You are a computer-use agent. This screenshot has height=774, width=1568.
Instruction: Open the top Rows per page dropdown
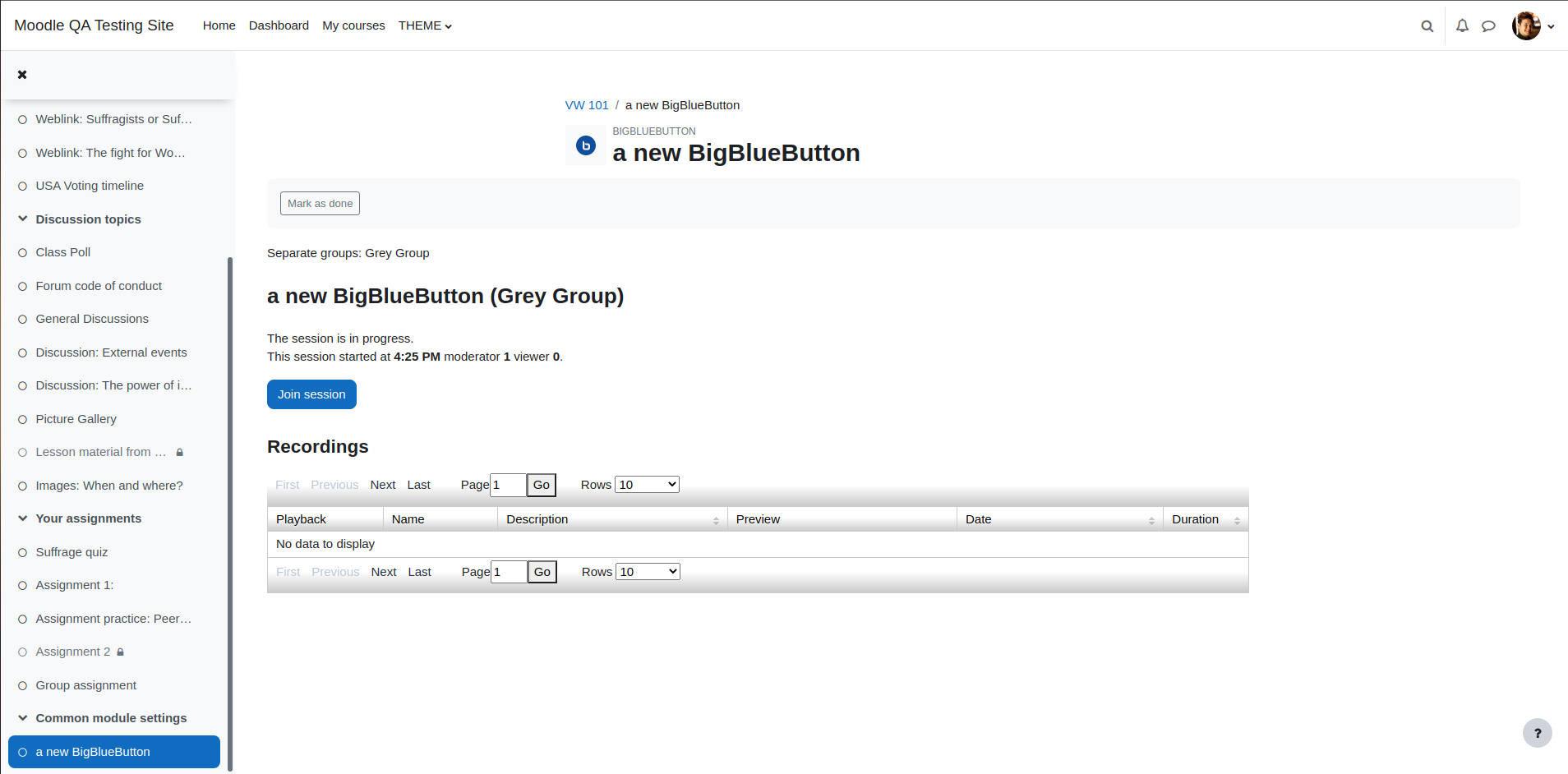pyautogui.click(x=647, y=485)
